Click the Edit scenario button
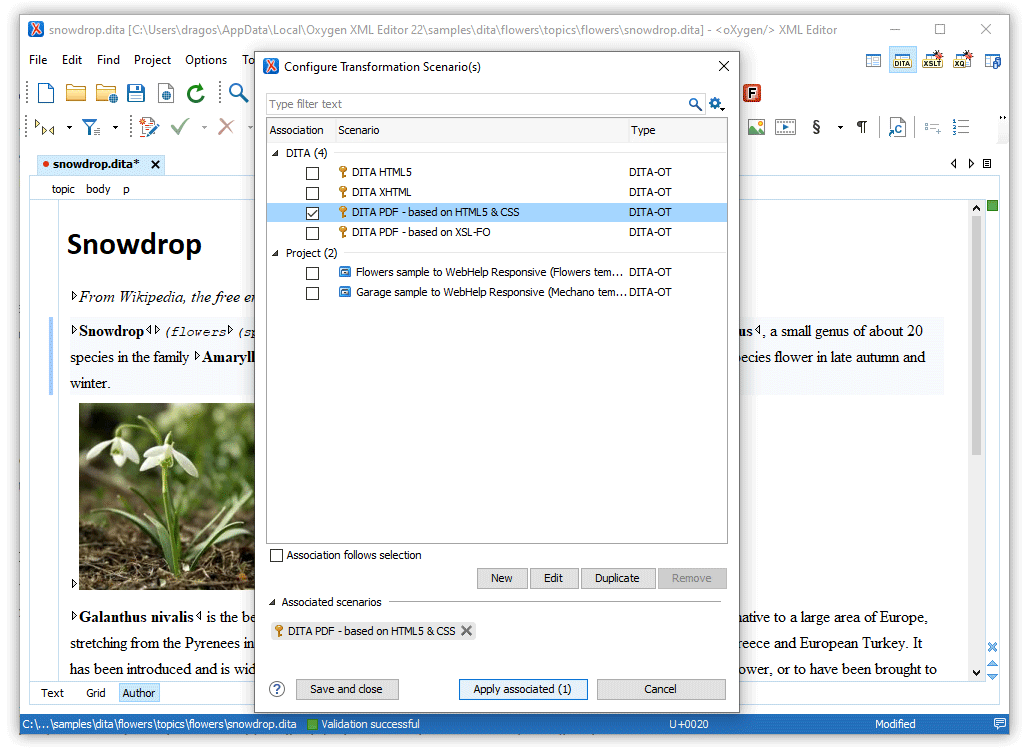1030x750 pixels. click(553, 578)
